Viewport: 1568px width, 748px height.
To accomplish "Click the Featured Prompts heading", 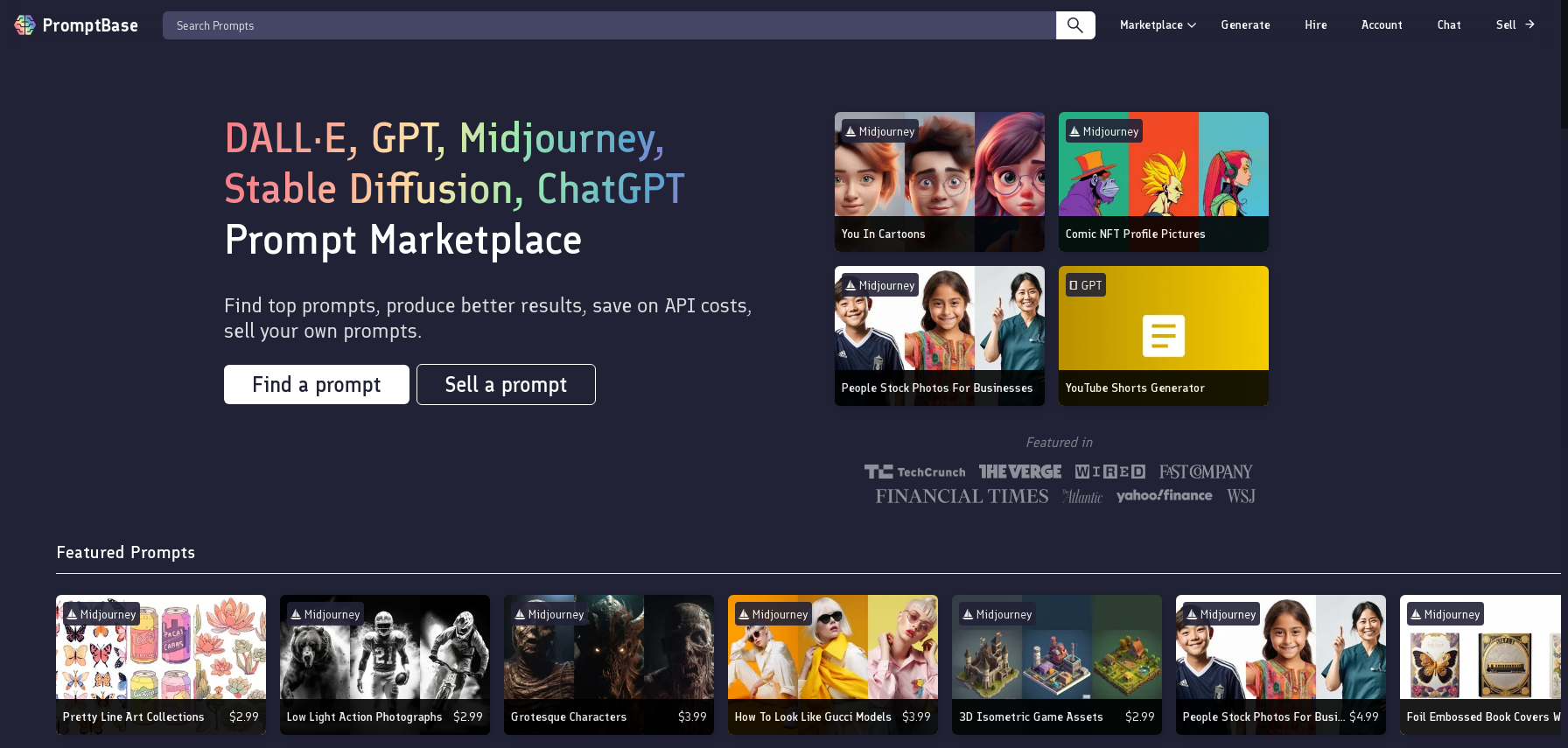I will click(x=126, y=552).
